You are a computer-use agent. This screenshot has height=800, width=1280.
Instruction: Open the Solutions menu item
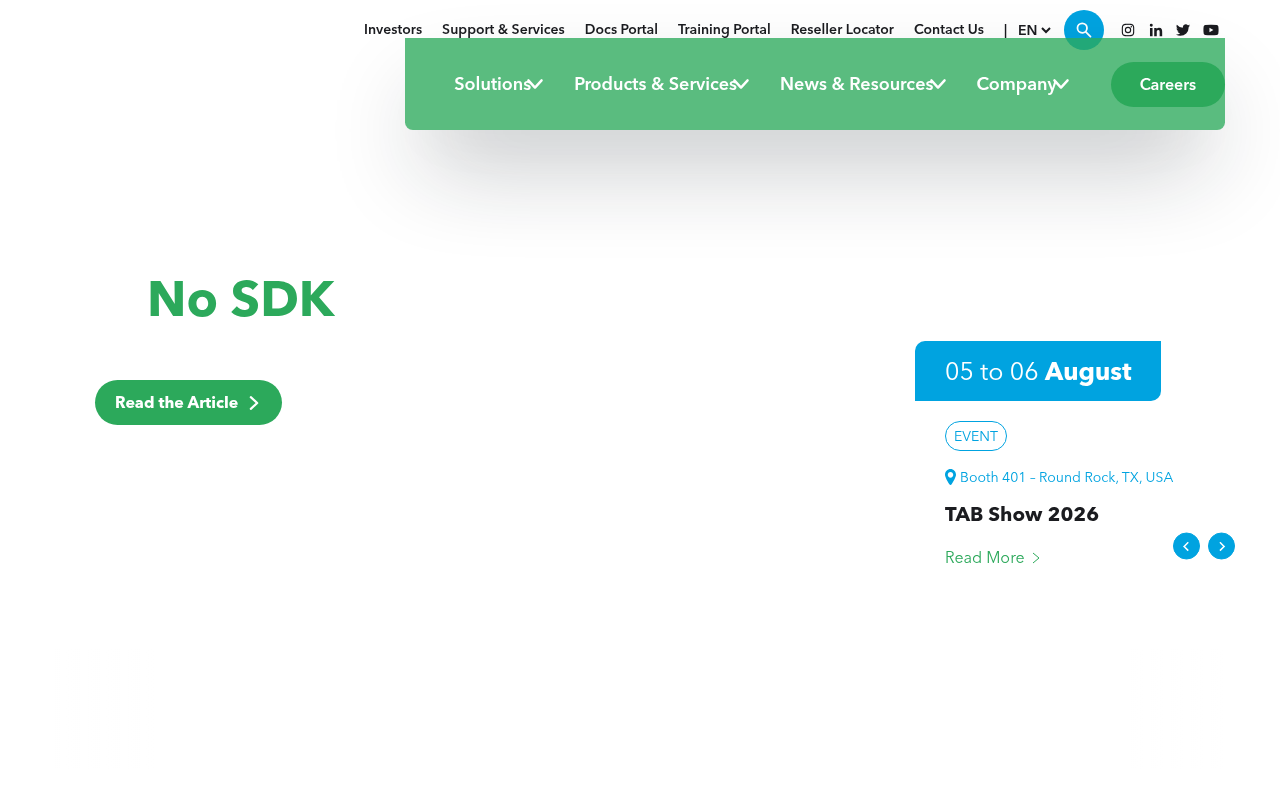pyautogui.click(x=492, y=84)
